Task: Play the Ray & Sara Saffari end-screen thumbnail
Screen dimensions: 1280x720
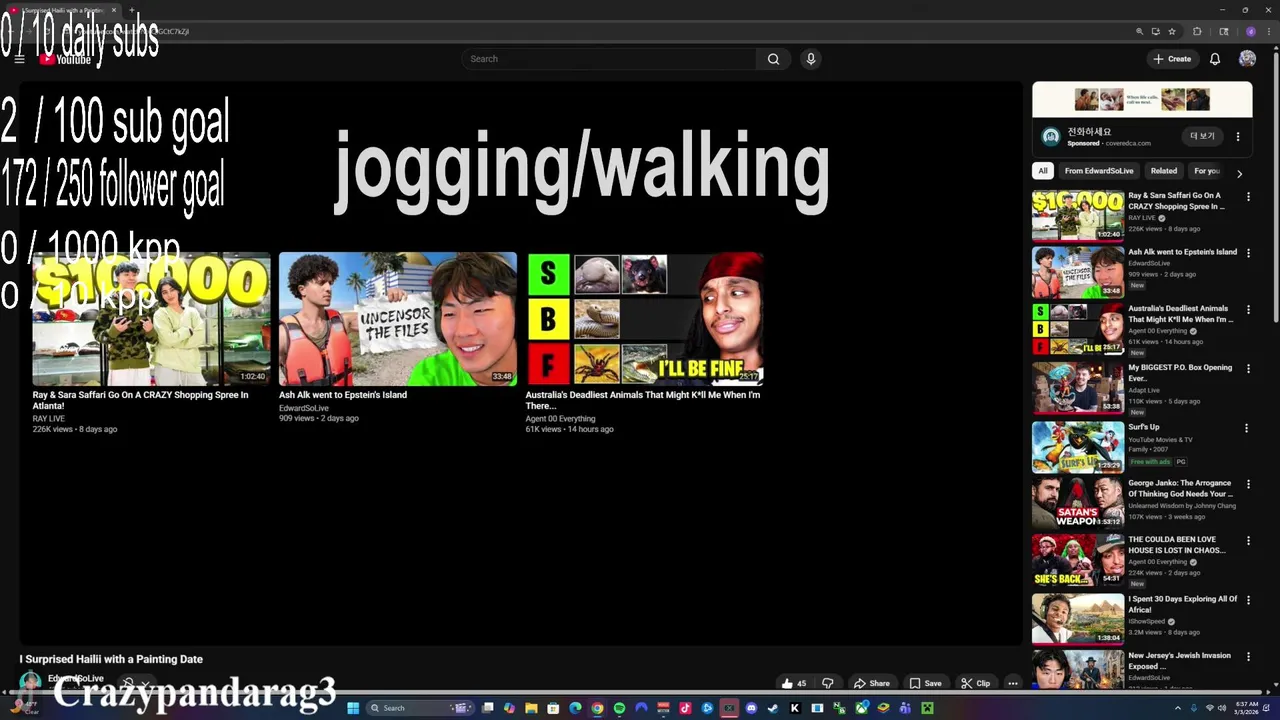Action: (151, 319)
